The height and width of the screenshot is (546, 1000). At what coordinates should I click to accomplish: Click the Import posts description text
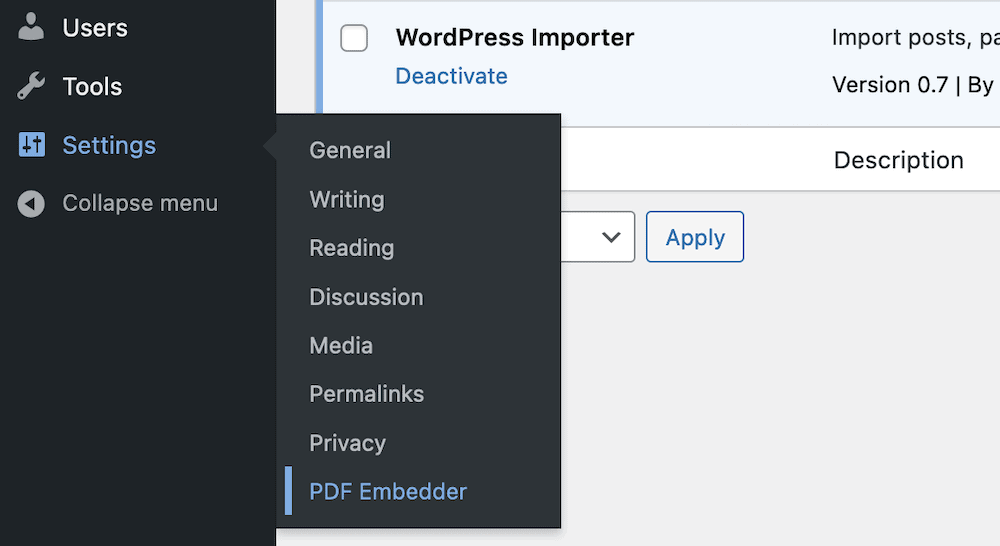pos(916,38)
